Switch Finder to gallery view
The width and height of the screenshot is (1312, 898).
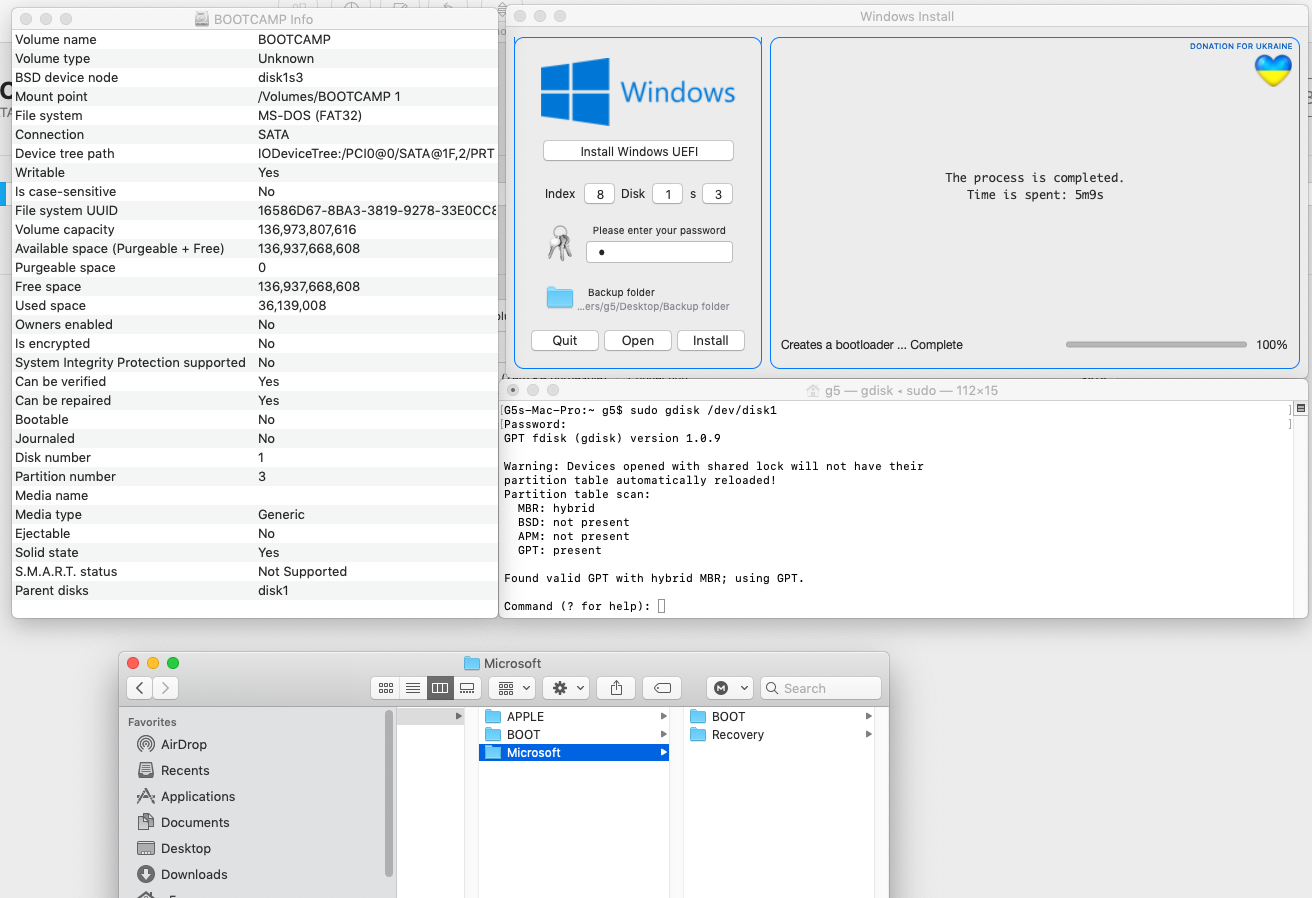pyautogui.click(x=467, y=688)
